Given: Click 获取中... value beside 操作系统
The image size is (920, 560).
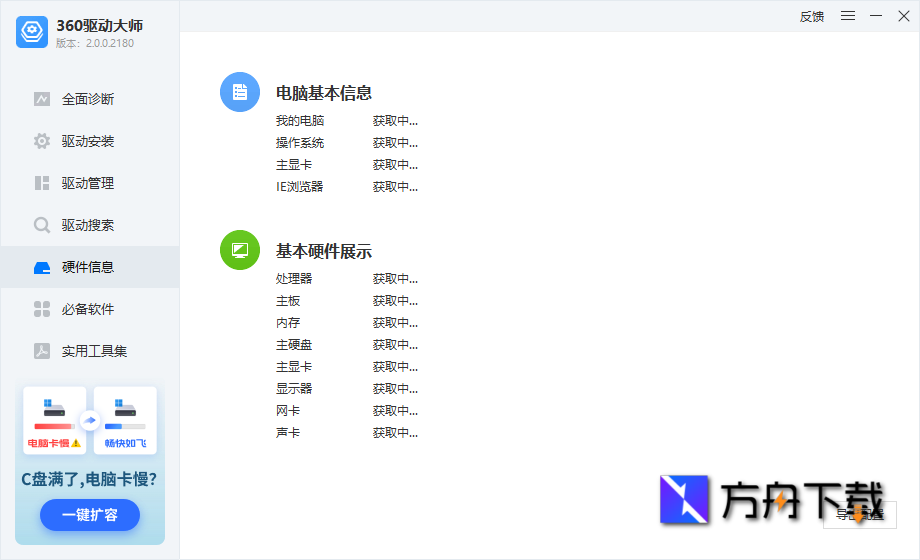Looking at the screenshot, I should [x=395, y=143].
